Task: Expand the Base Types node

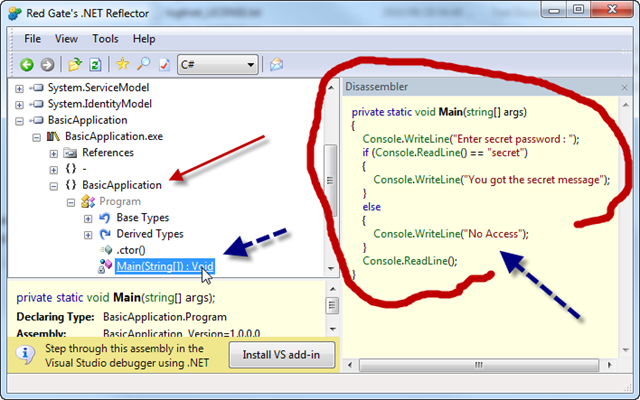Action: pos(88,219)
